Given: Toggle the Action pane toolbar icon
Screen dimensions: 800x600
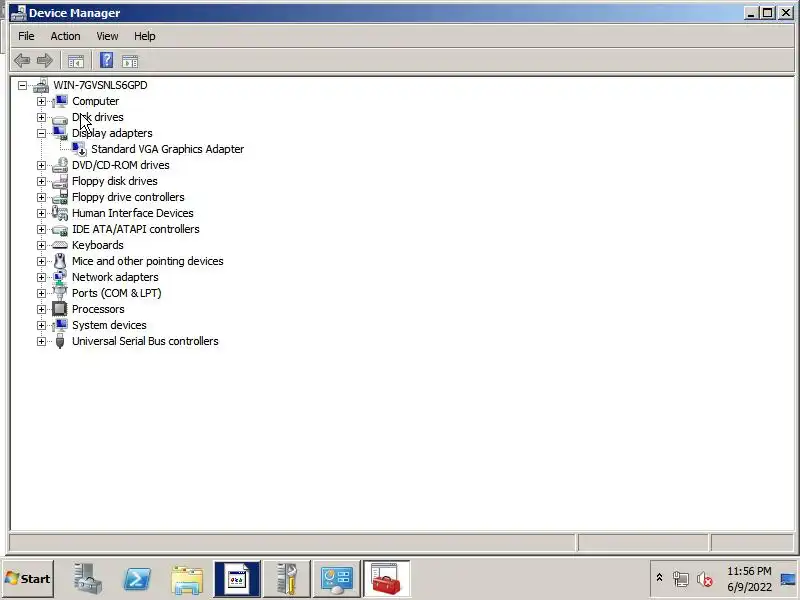Looking at the screenshot, I should (130, 61).
